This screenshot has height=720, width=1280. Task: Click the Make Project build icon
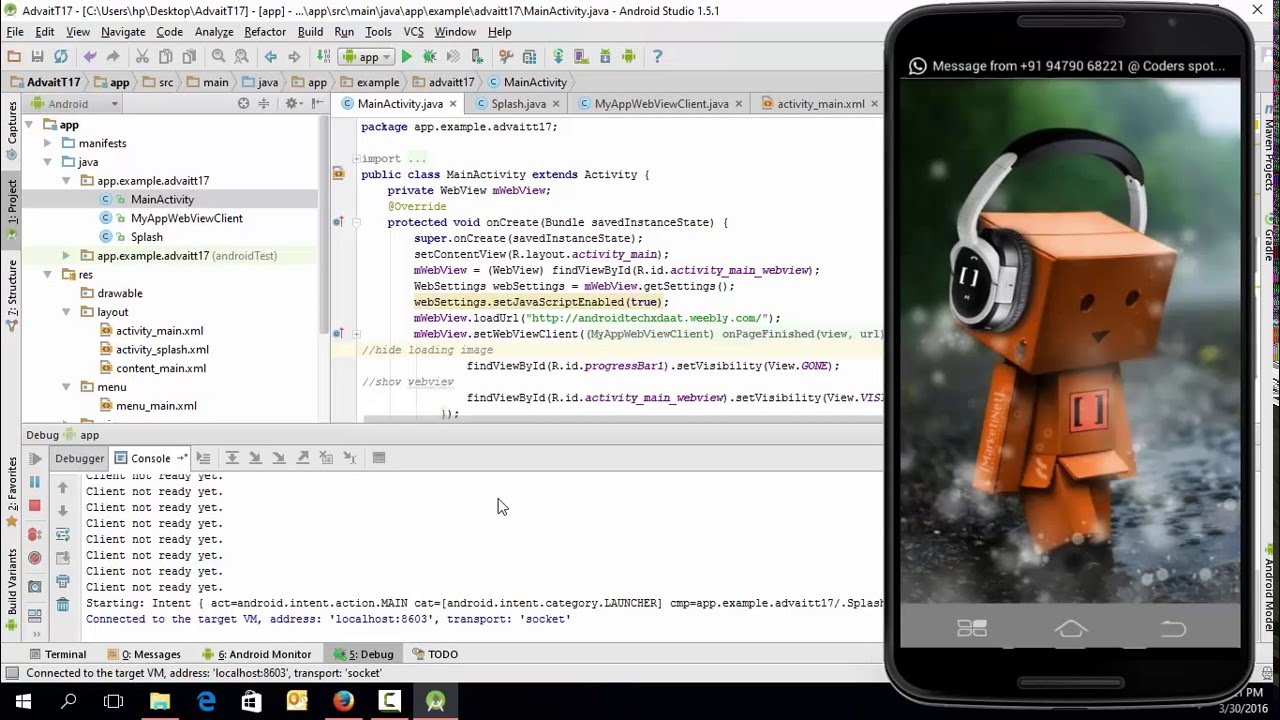(x=323, y=57)
